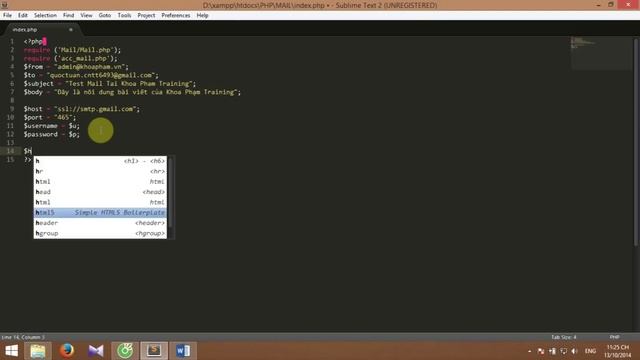Image resolution: width=640 pixels, height=360 pixels.
Task: Choose the 'hr' autocomplete suggestion
Action: (x=100, y=171)
